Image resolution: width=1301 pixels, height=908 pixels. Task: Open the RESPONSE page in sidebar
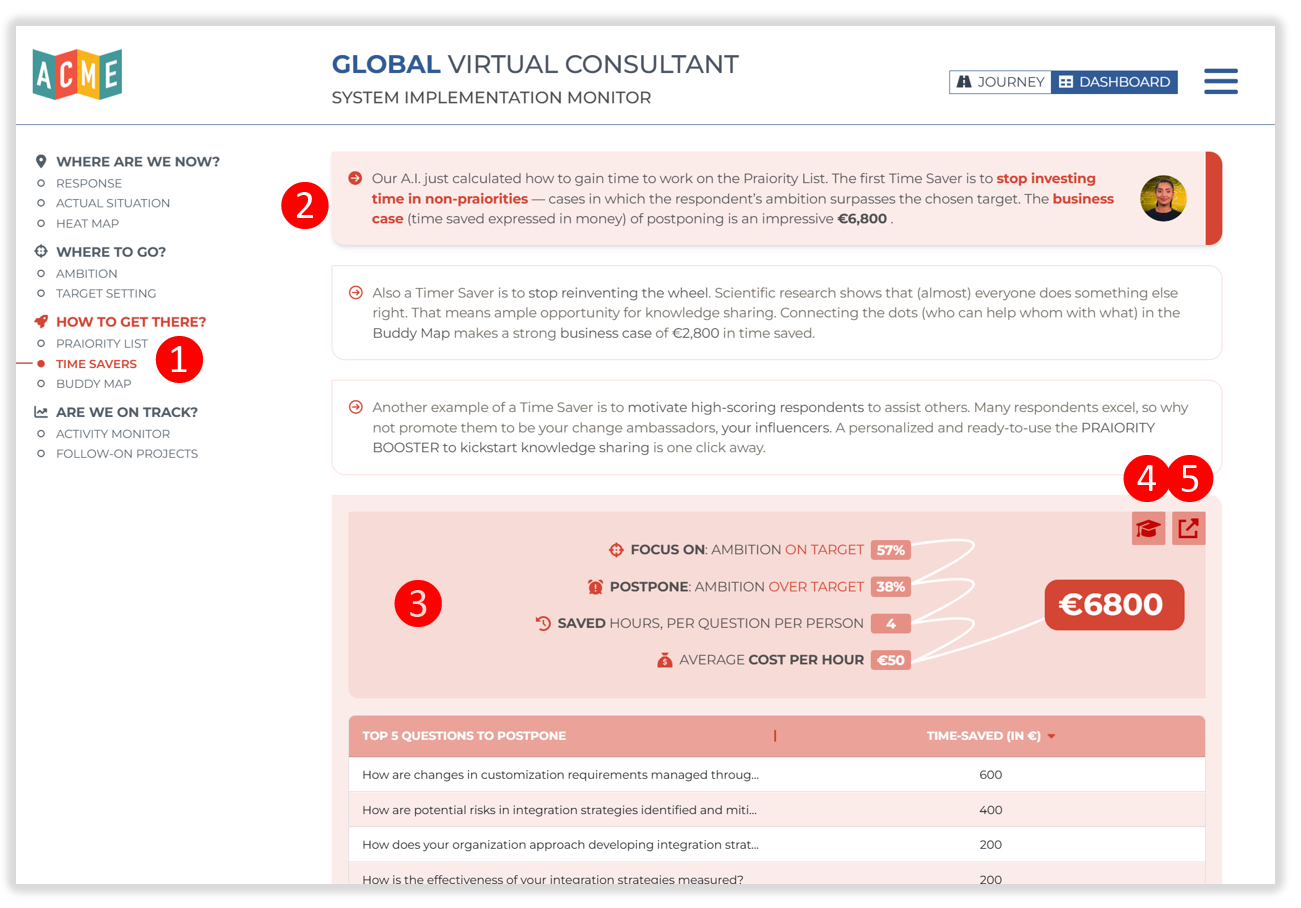click(x=89, y=183)
